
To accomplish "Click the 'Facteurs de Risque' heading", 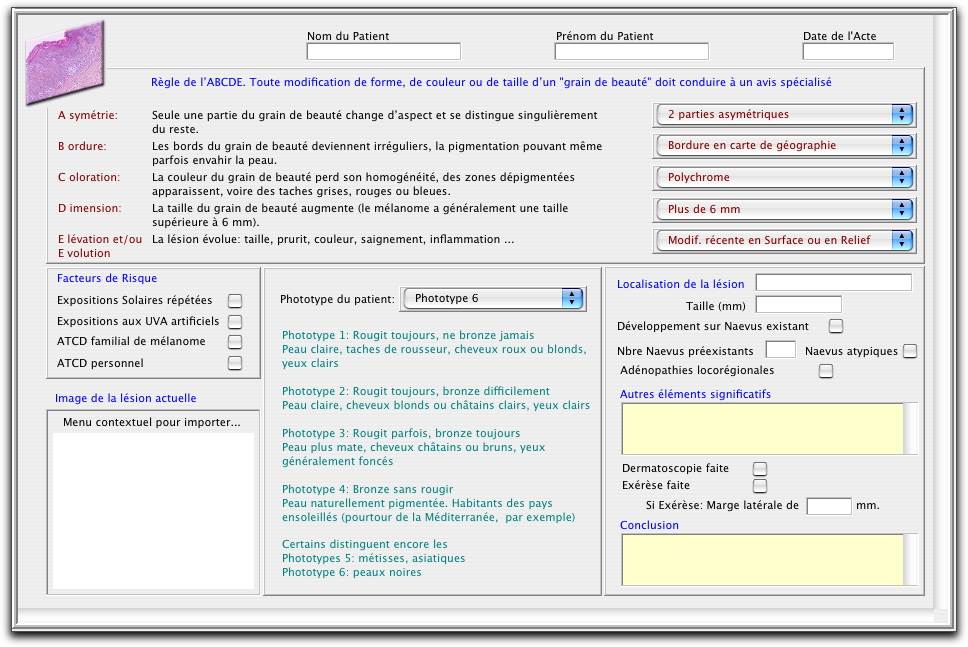I will pyautogui.click(x=107, y=278).
